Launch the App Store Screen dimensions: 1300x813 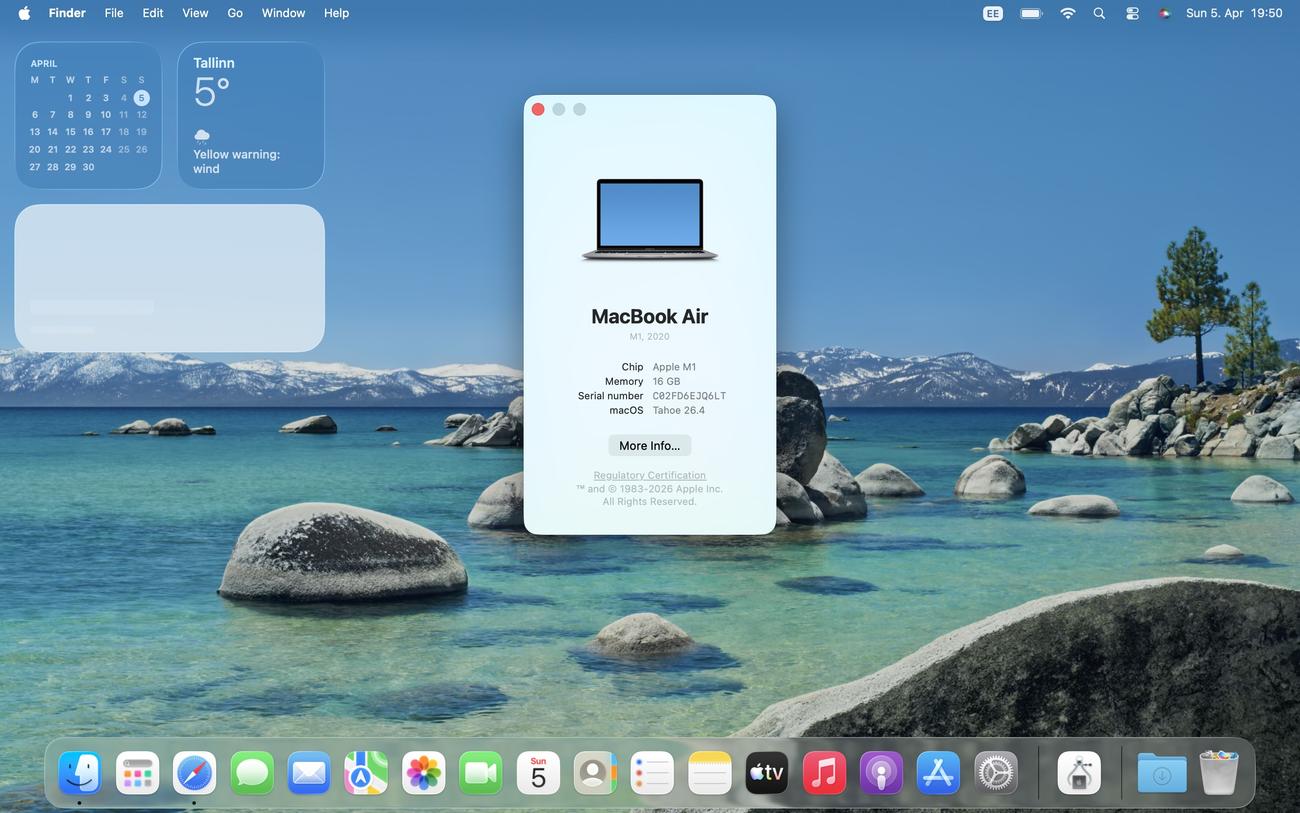tap(938, 773)
